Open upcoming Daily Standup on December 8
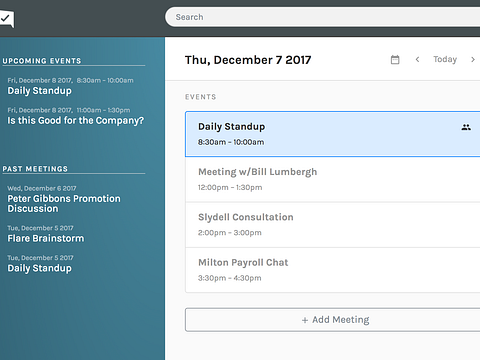Image resolution: width=480 pixels, height=360 pixels. click(39, 91)
